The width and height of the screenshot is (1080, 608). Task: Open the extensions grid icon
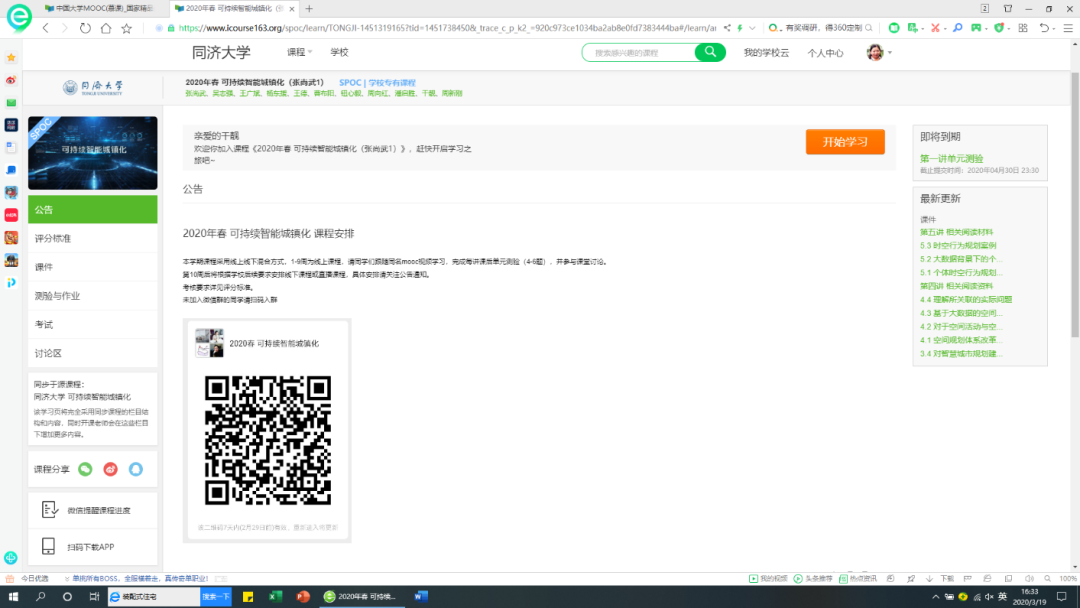1023,28
